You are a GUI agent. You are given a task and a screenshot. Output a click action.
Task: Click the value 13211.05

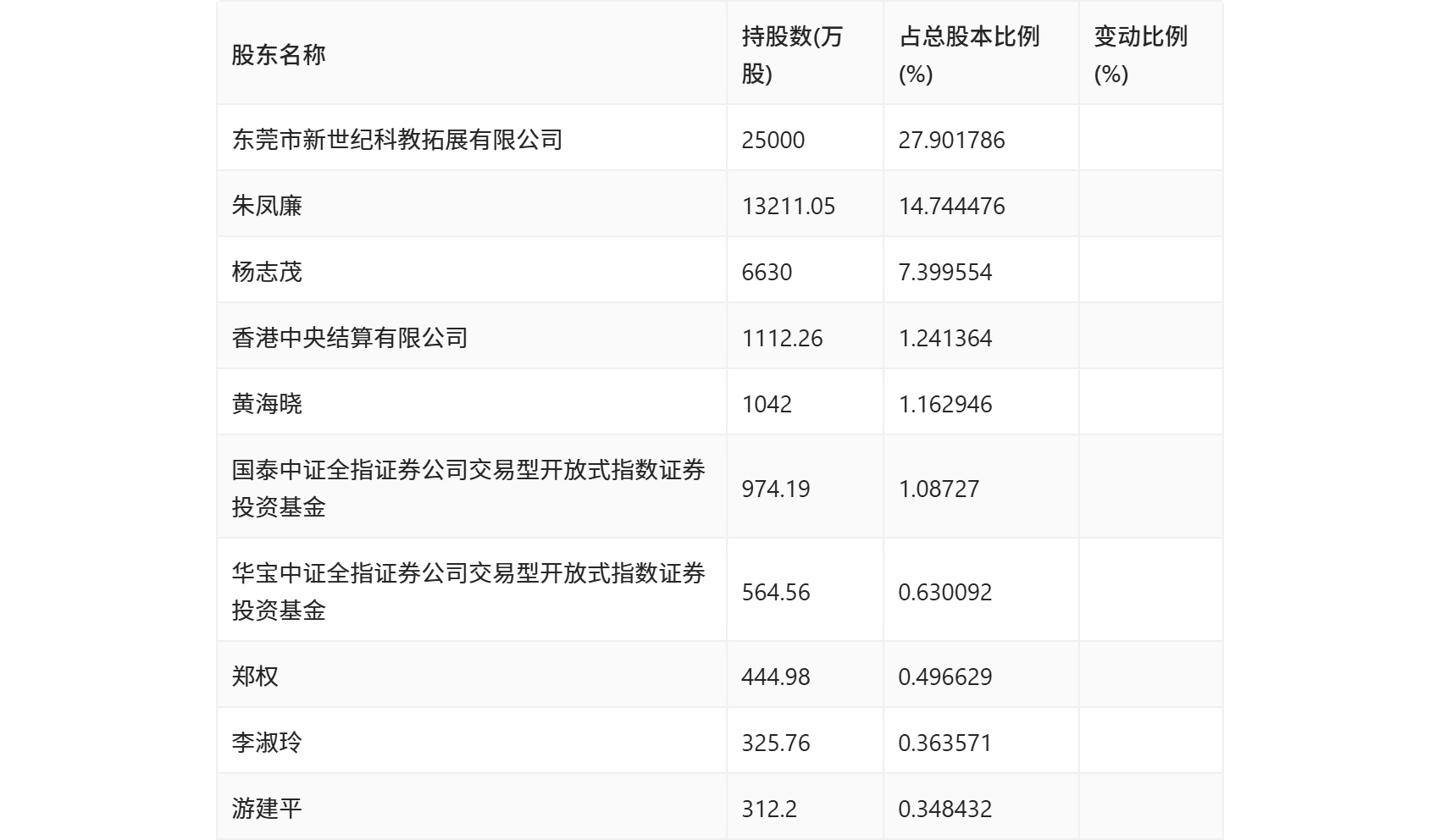pyautogui.click(x=789, y=206)
